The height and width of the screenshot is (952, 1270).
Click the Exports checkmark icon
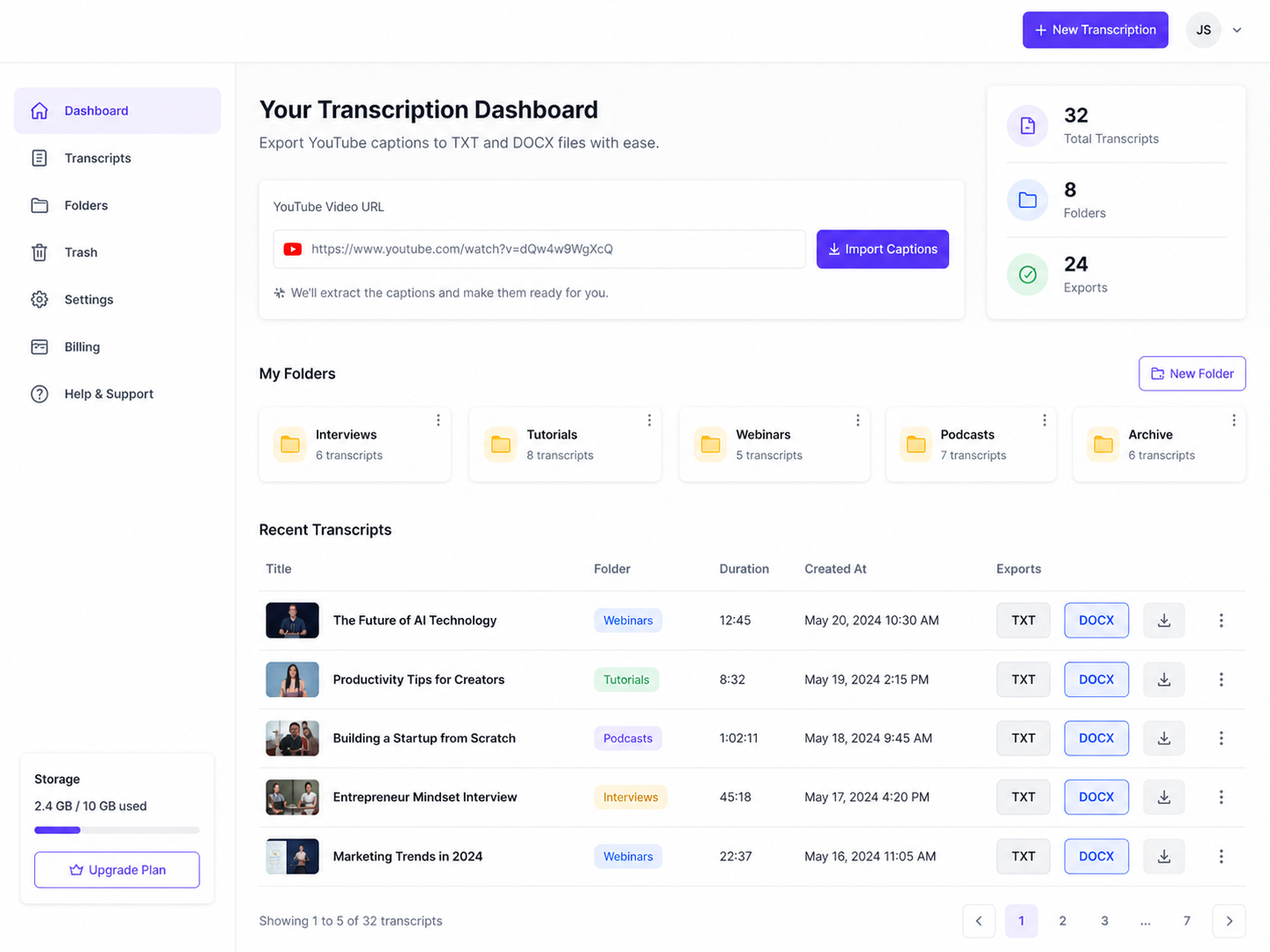[1027, 274]
